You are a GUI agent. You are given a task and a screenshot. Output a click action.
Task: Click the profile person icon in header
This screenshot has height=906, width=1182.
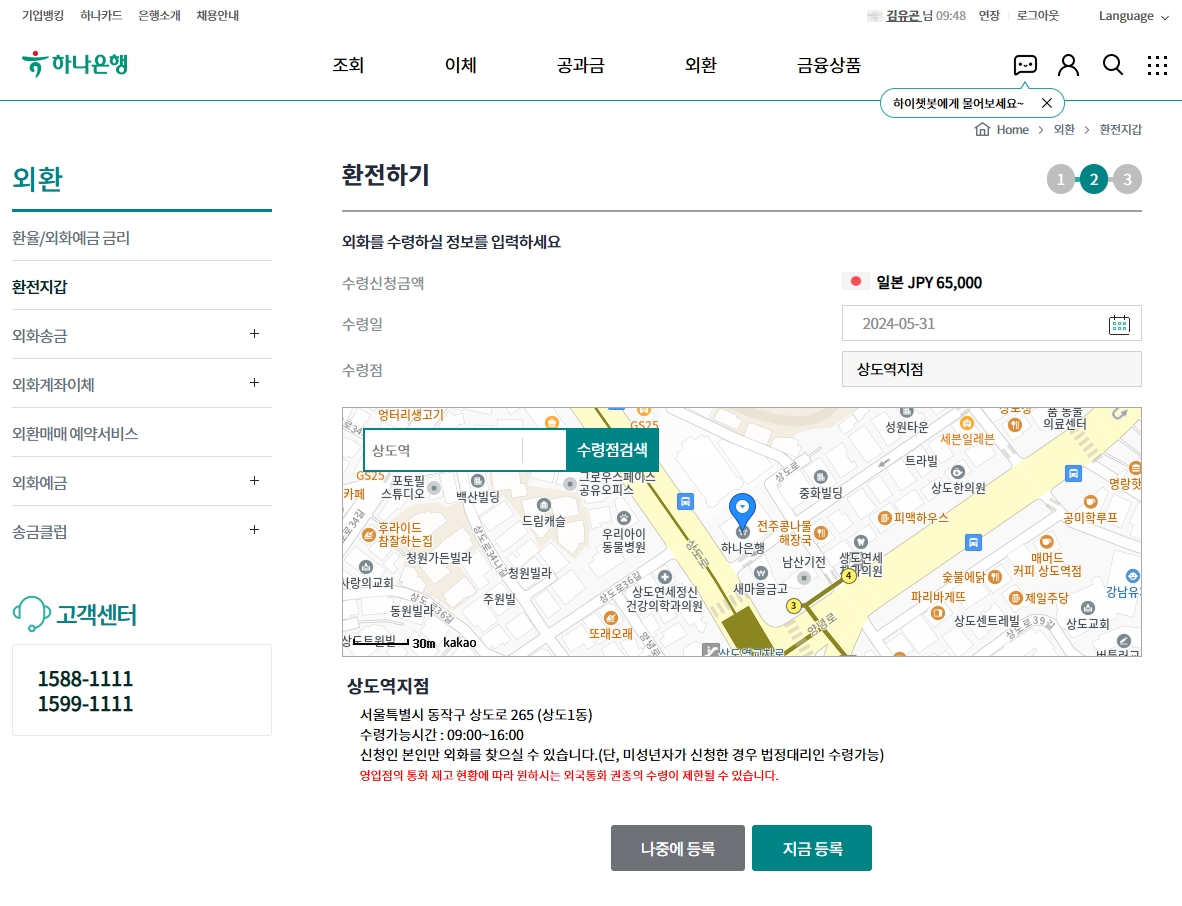[1068, 64]
